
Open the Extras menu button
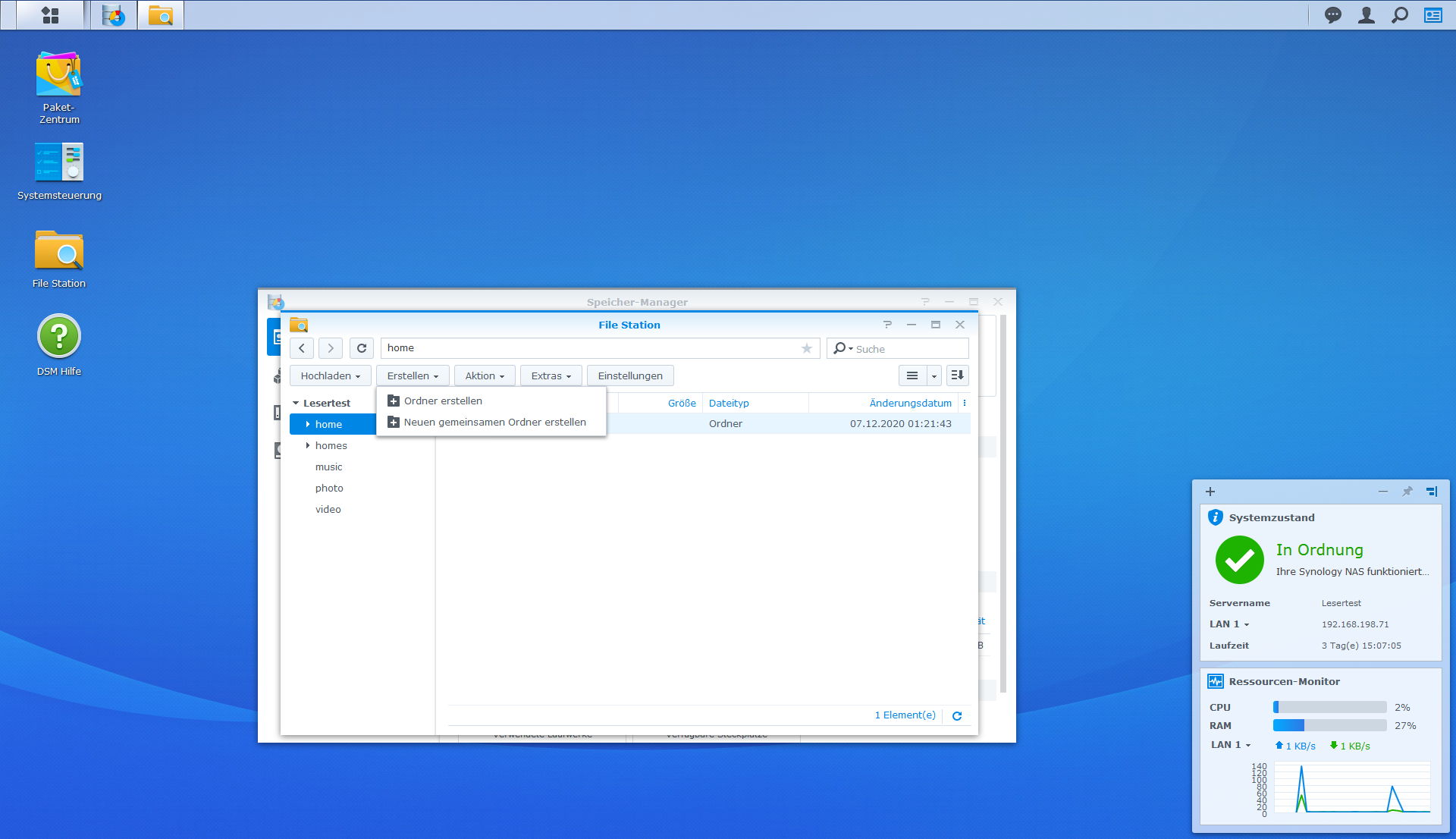[551, 376]
